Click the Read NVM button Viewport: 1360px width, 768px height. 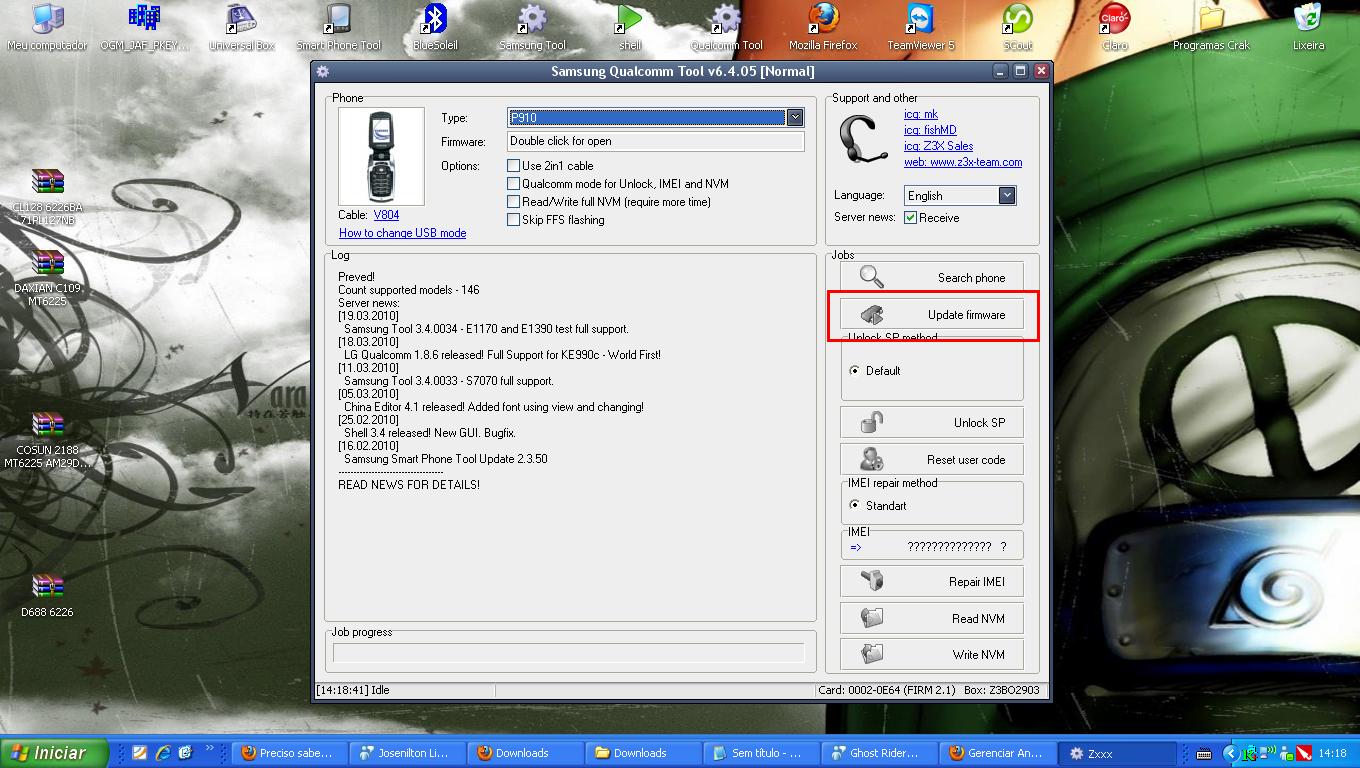(x=931, y=619)
